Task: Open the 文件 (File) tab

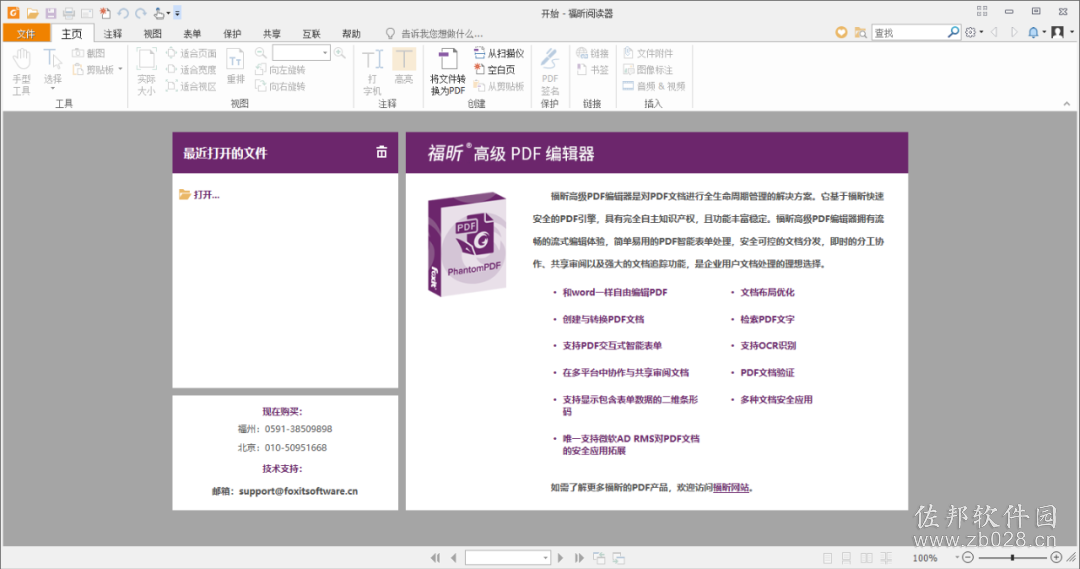Action: point(25,33)
